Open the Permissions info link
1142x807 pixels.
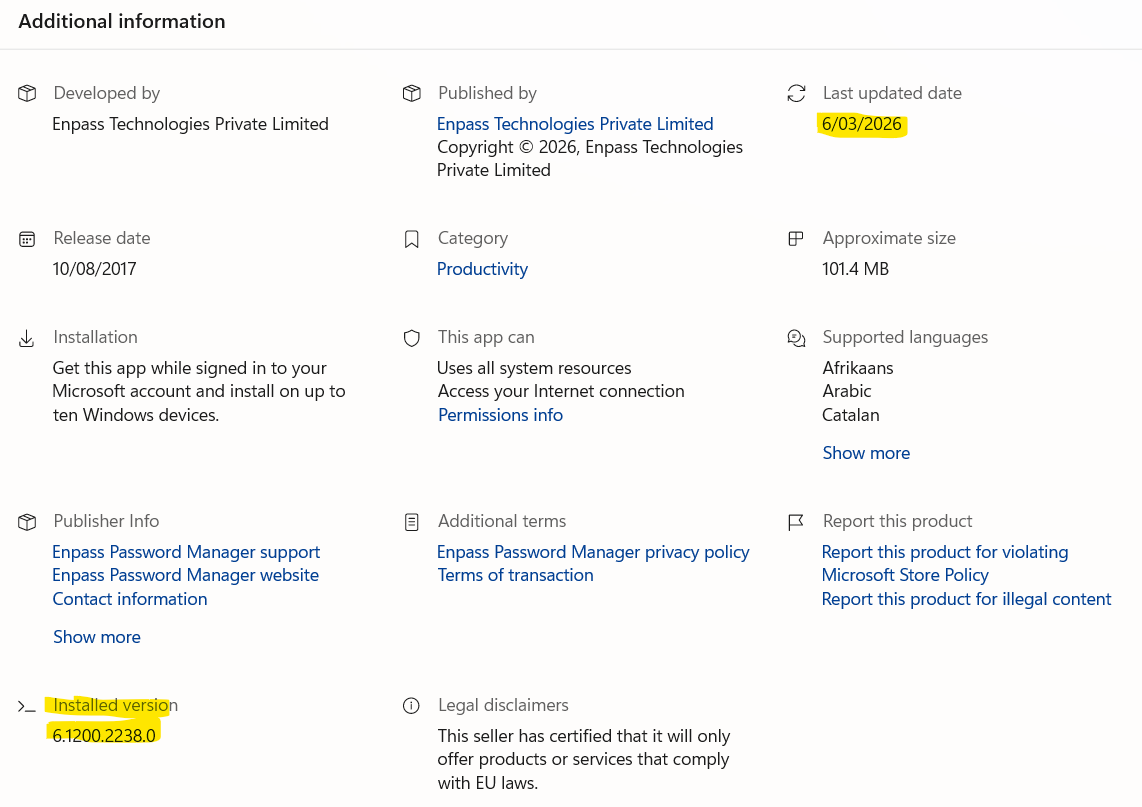coord(500,415)
